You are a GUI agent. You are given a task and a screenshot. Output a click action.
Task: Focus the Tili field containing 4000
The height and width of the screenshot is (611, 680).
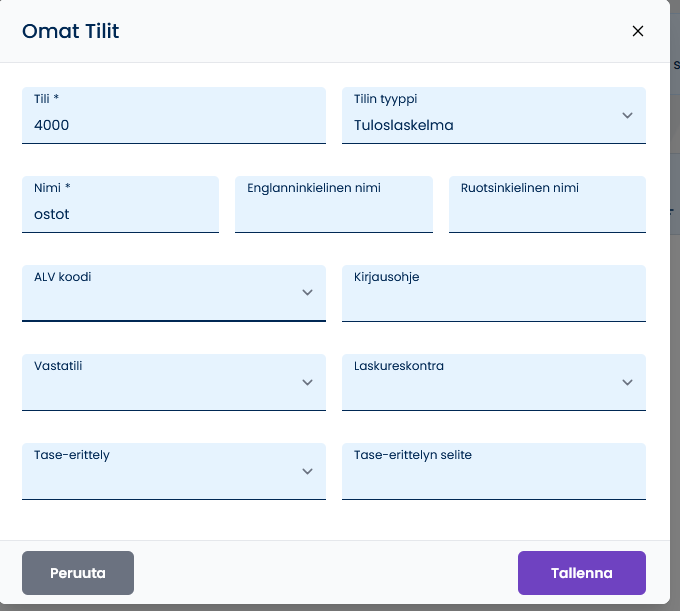pyautogui.click(x=174, y=115)
